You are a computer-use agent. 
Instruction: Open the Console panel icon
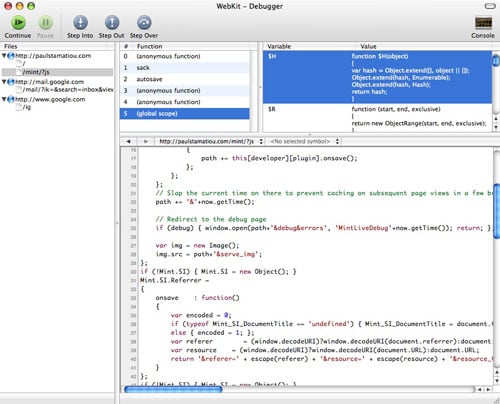click(483, 23)
